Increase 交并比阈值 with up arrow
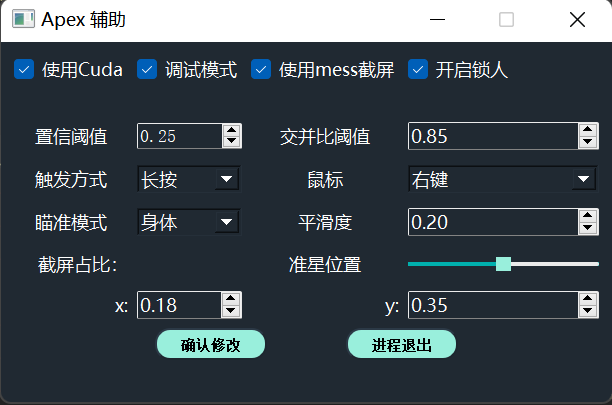Screen dimensions: 612x405 pos(588,130)
